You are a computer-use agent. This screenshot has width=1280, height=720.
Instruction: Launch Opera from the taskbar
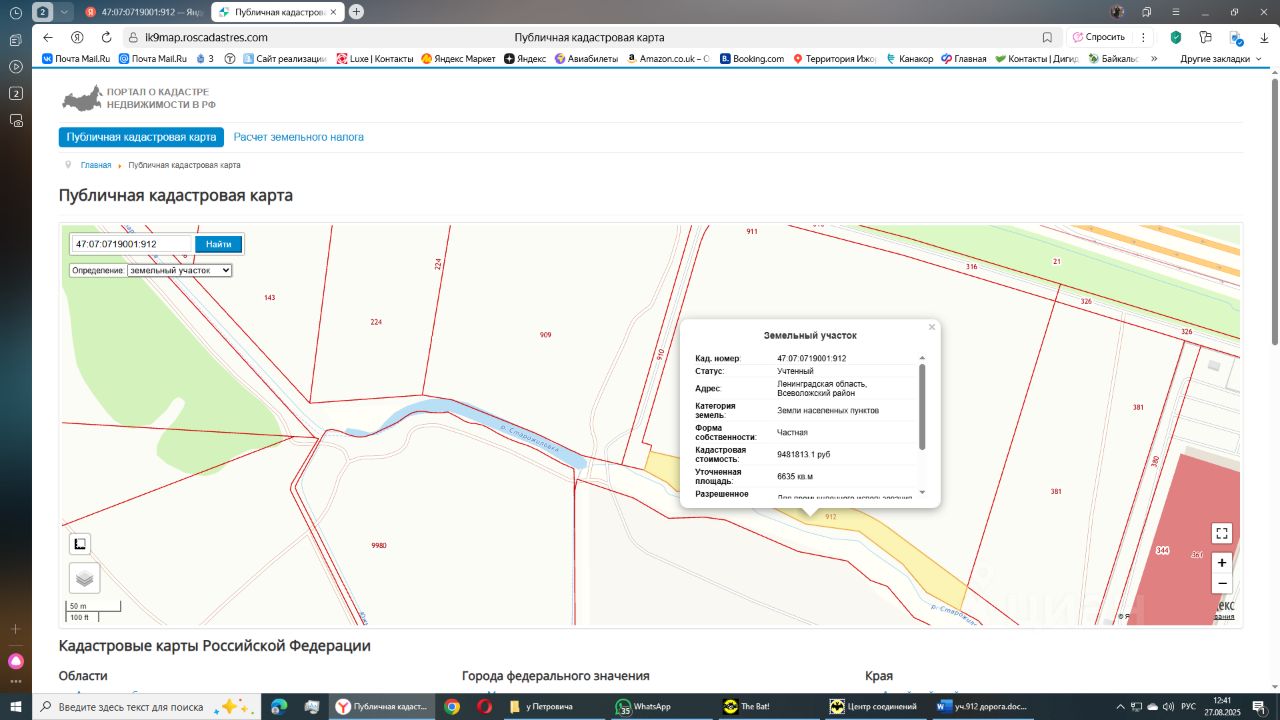click(485, 706)
